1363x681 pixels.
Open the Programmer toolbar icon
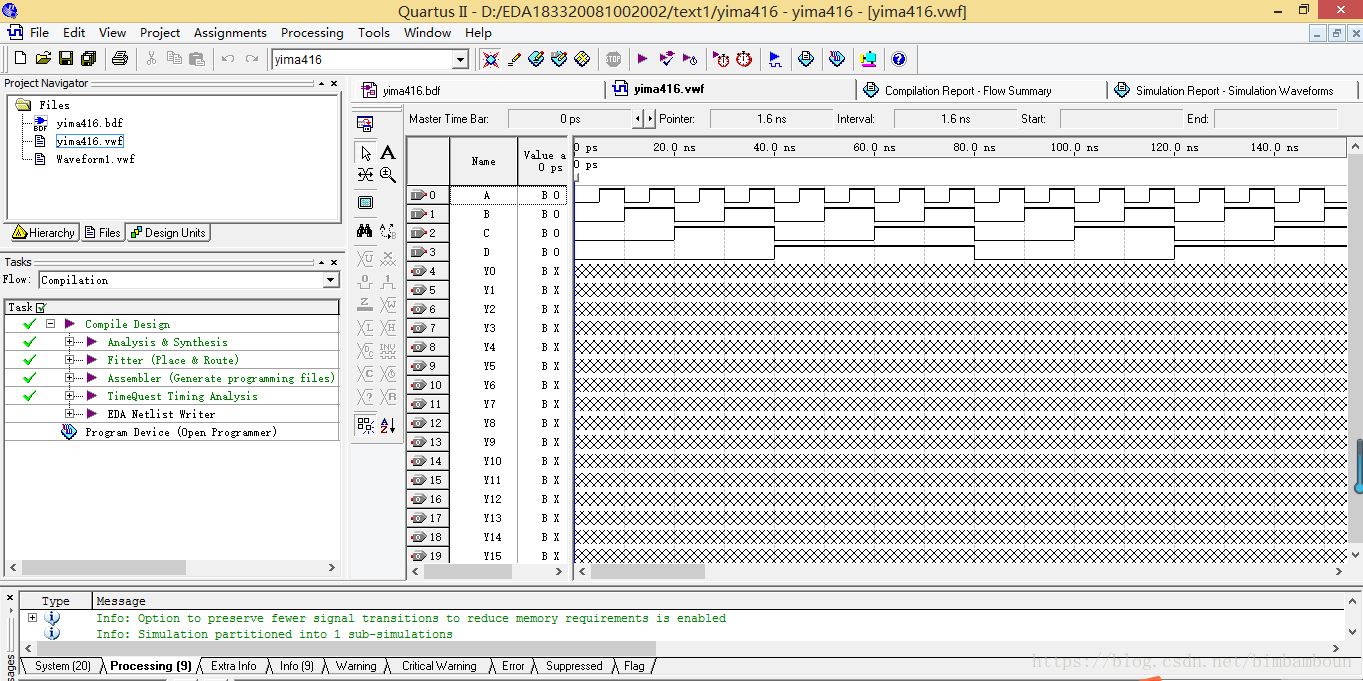tap(837, 59)
